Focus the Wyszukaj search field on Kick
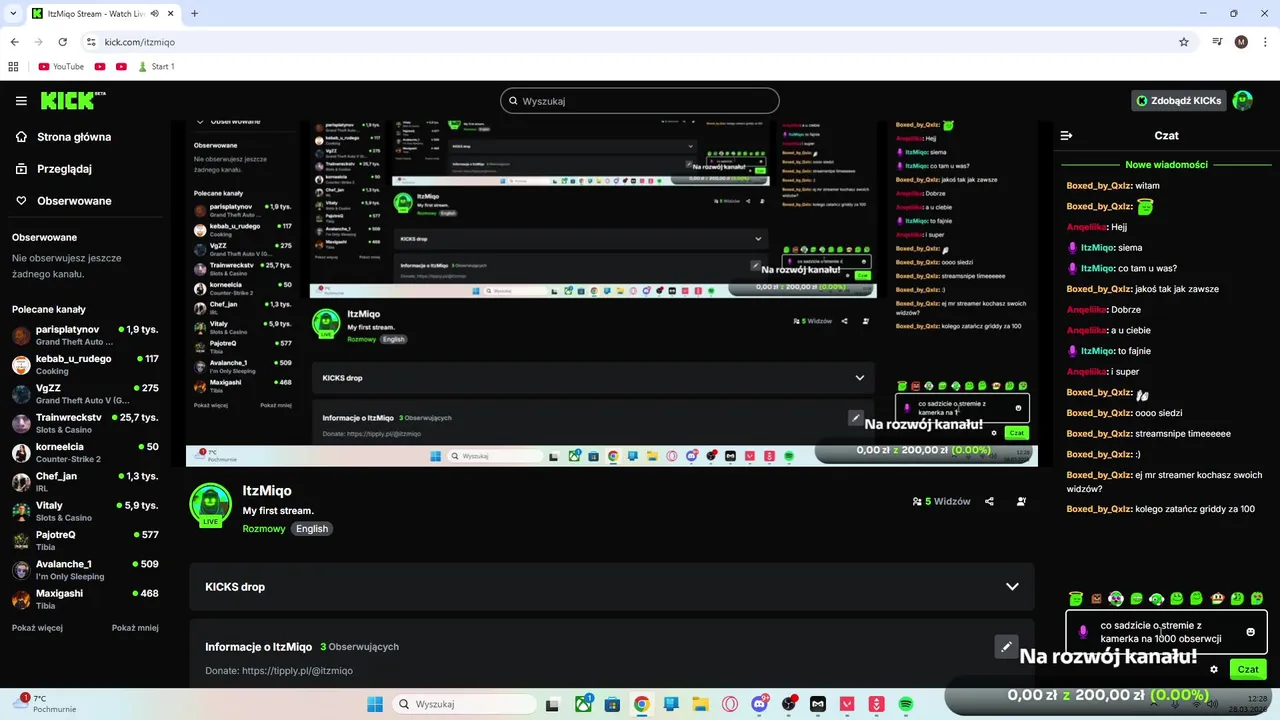This screenshot has height=720, width=1280. pos(640,101)
